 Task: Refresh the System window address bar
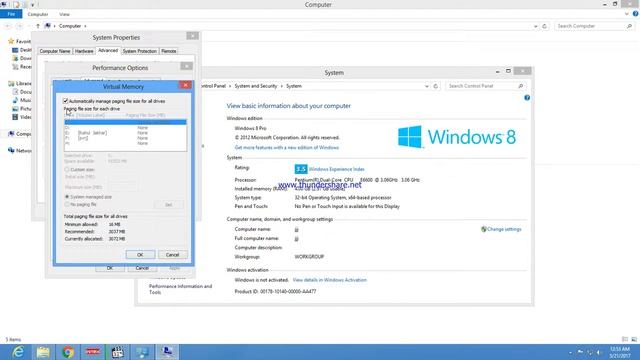(436, 86)
